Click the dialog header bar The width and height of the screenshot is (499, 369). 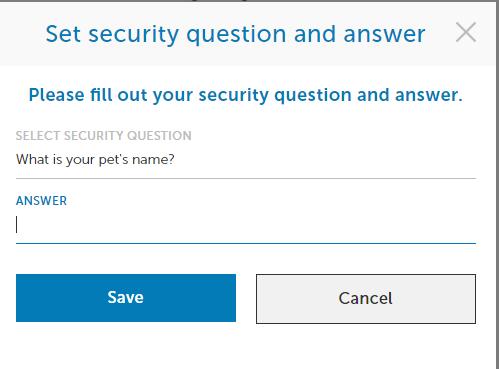248,34
